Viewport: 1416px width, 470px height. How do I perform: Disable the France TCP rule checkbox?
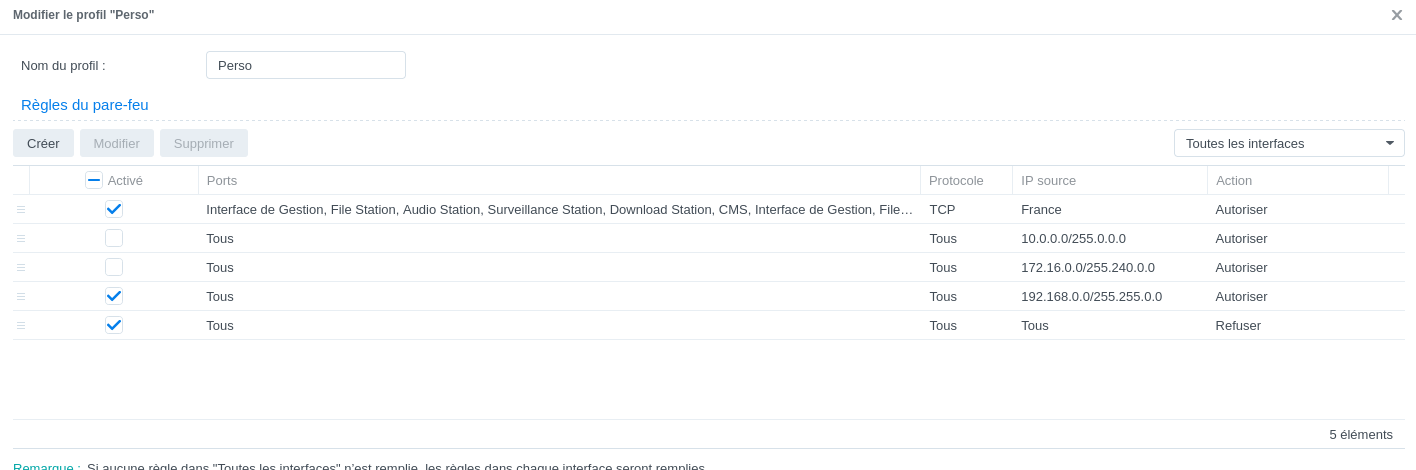click(x=114, y=209)
